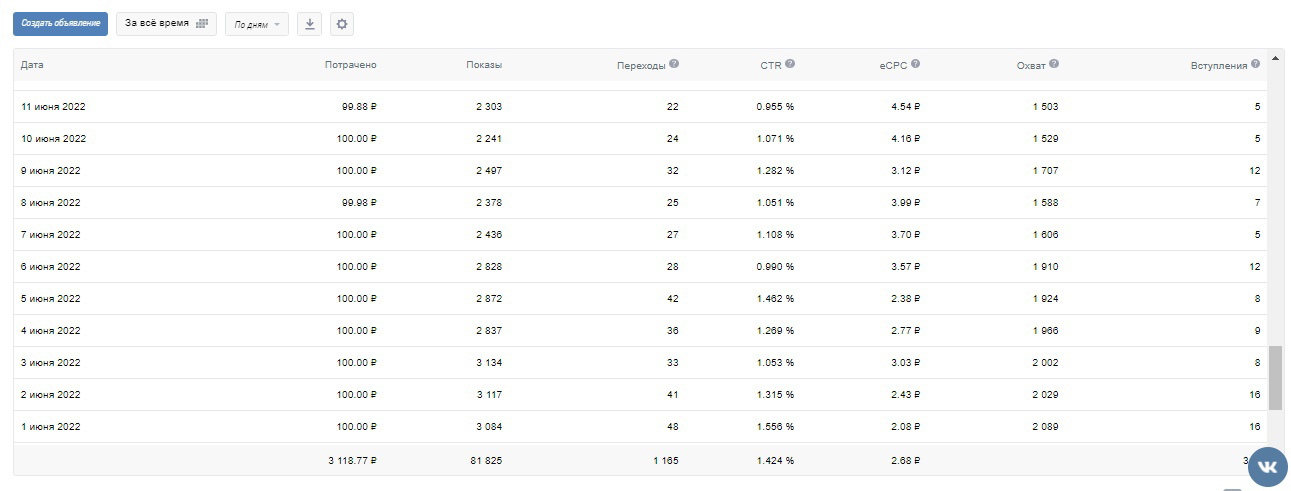Grab the table vertical scrollbar thumb
The width and height of the screenshot is (1291, 491).
click(1276, 378)
